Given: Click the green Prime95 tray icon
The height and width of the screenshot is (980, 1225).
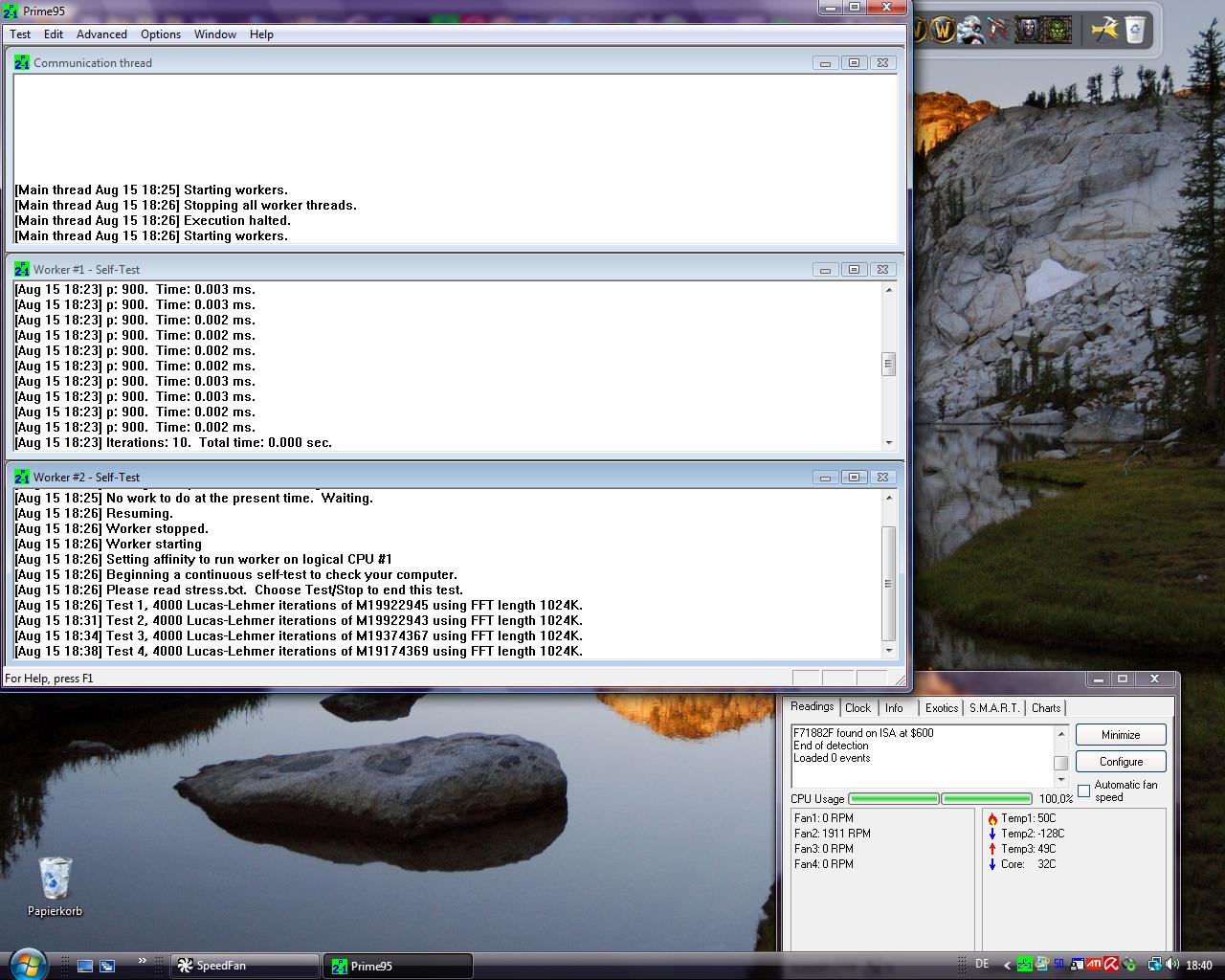Looking at the screenshot, I should [x=1025, y=965].
